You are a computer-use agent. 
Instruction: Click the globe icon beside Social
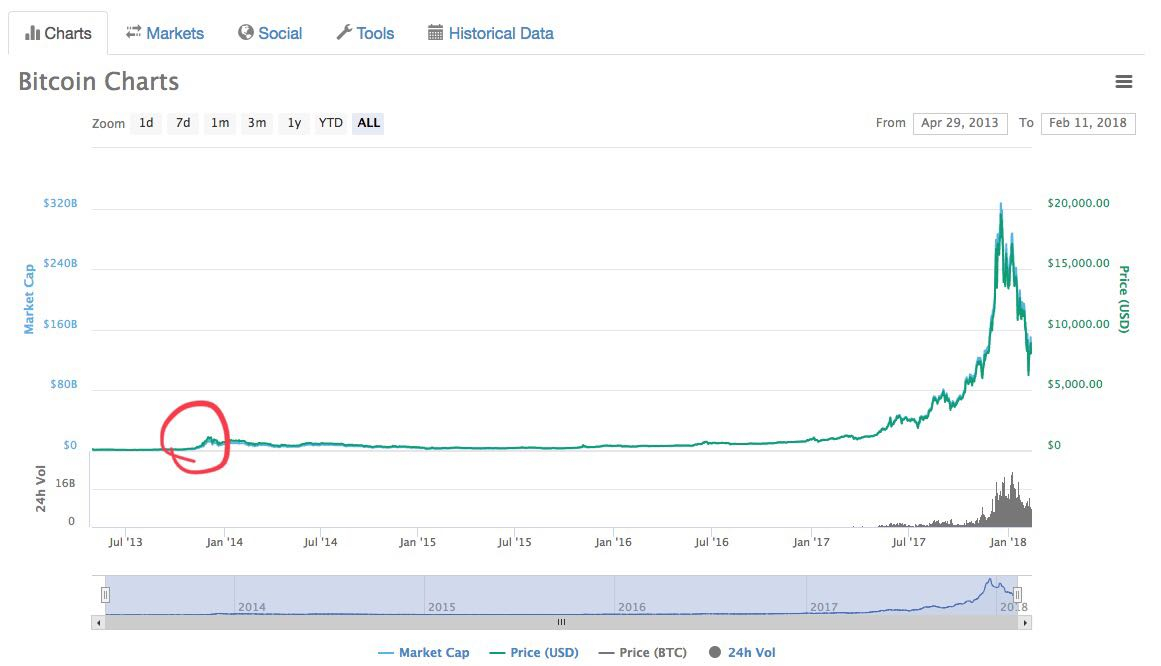coord(246,33)
